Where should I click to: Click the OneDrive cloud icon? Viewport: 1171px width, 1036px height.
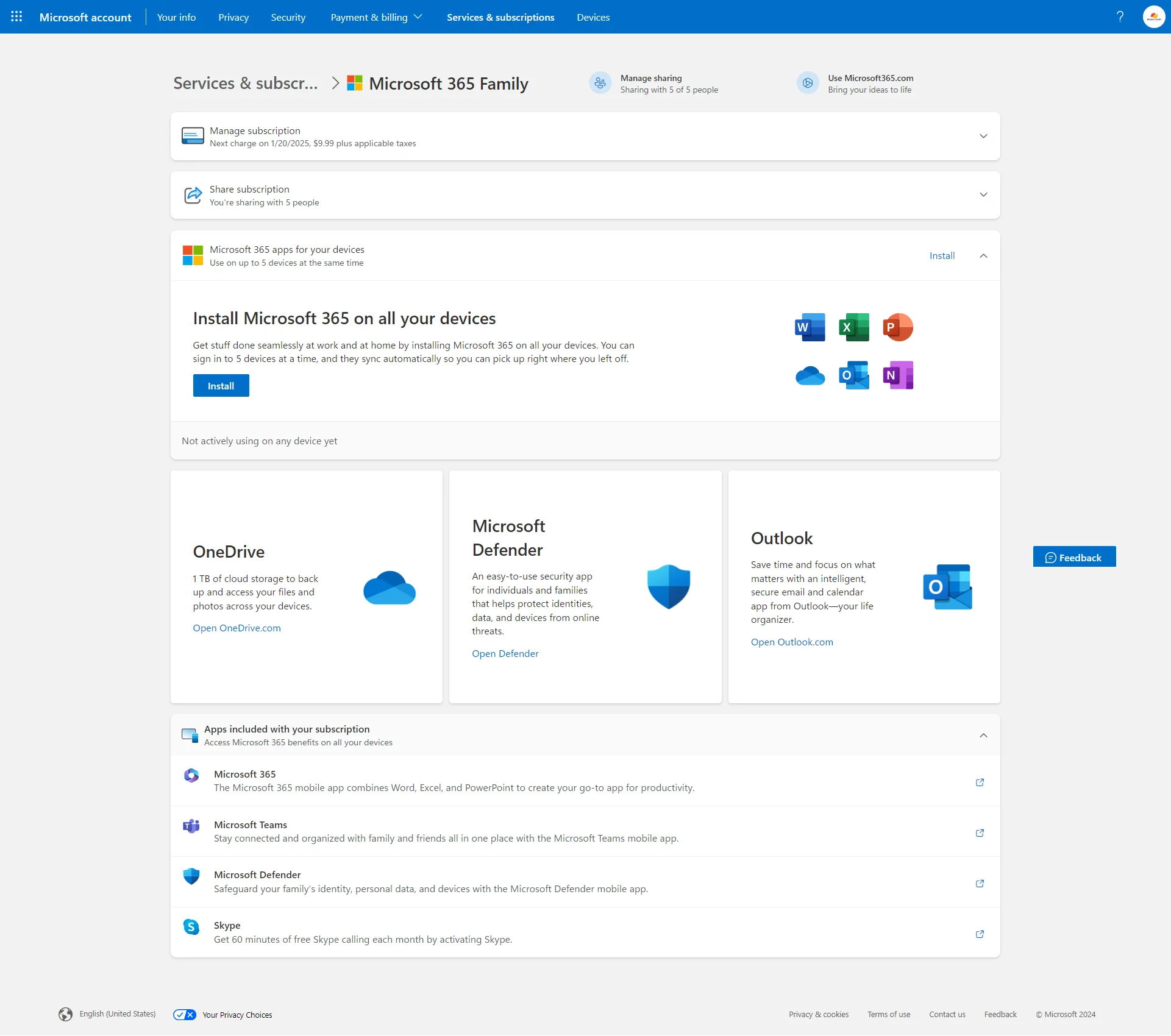coord(810,375)
